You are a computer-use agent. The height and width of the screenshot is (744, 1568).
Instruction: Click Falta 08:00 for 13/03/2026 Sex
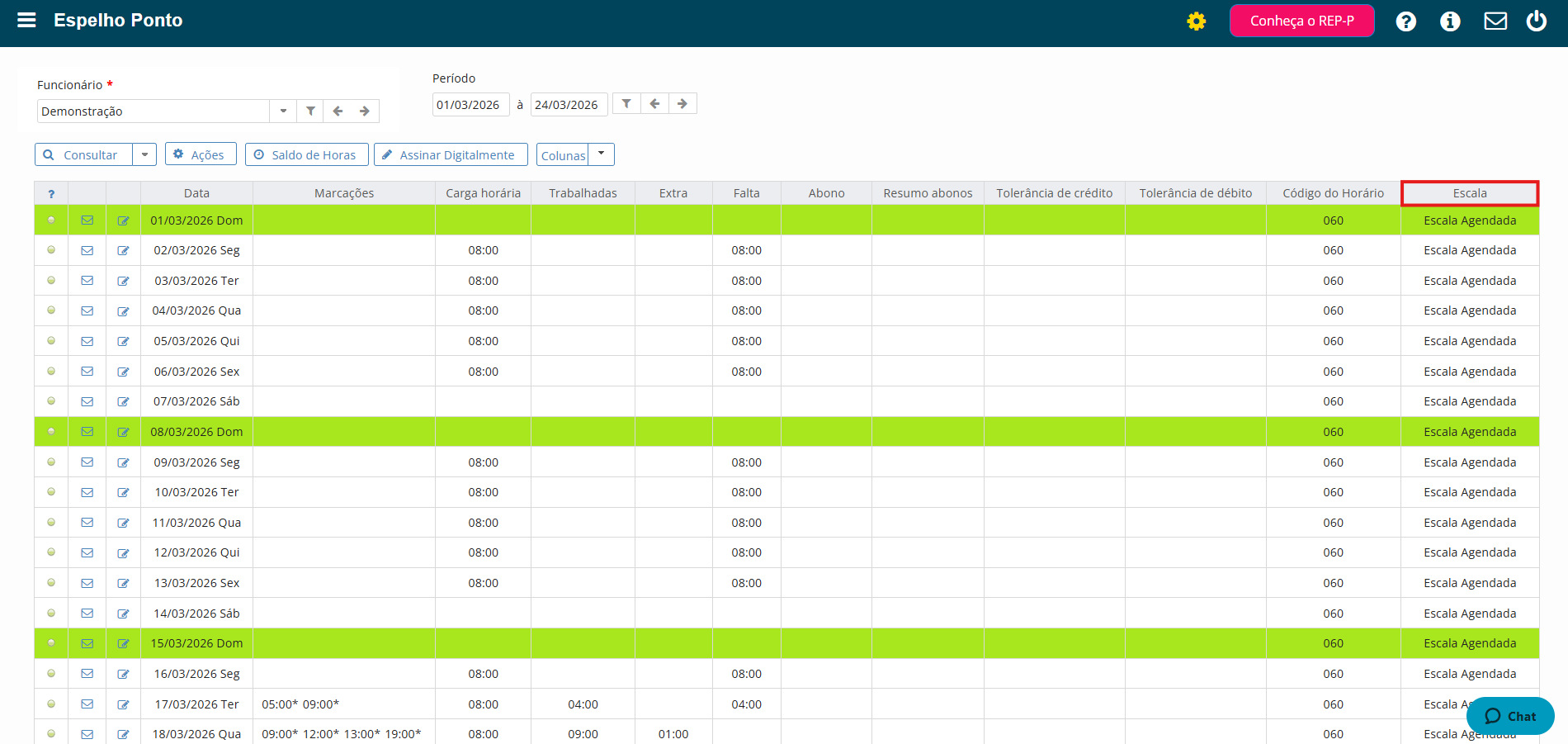[x=746, y=583]
